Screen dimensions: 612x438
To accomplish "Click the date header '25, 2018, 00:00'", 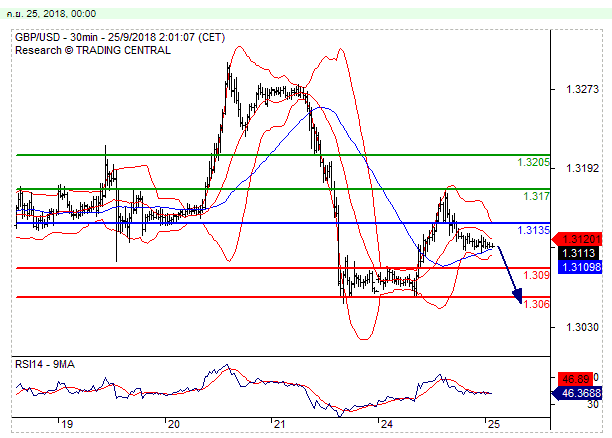I will 61,14.
